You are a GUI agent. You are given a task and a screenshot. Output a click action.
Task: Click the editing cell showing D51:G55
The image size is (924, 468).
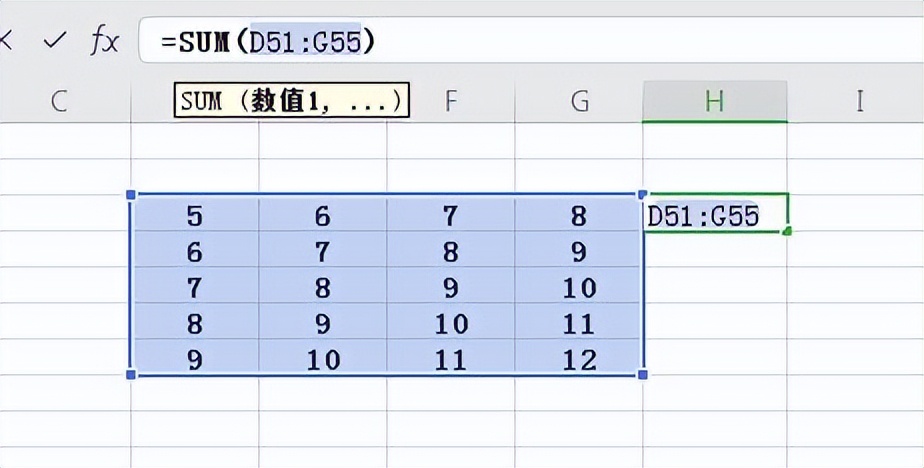pyautogui.click(x=715, y=213)
